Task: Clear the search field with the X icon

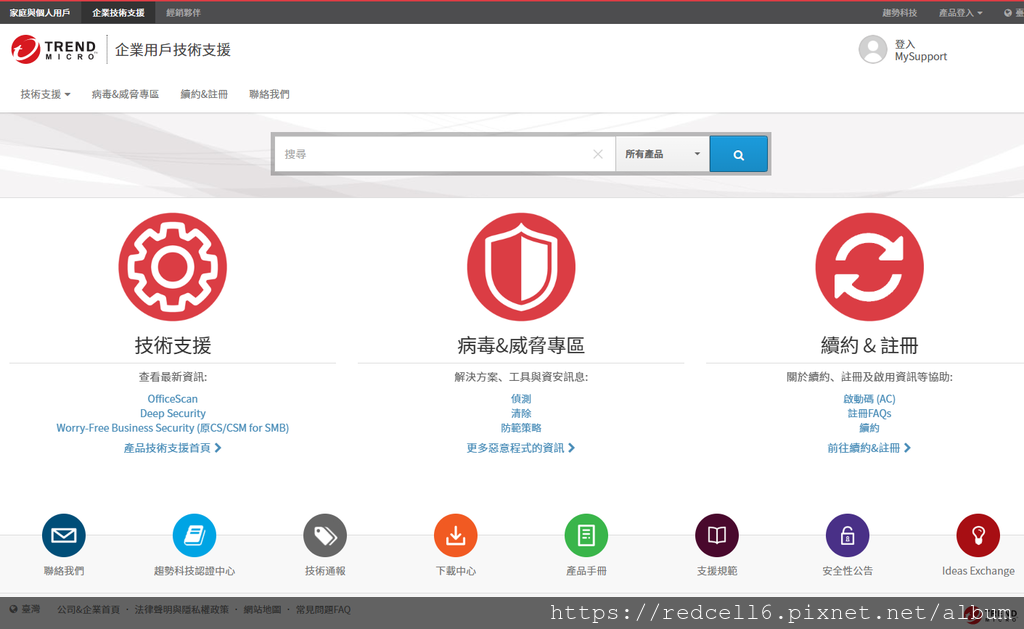Action: 598,154
